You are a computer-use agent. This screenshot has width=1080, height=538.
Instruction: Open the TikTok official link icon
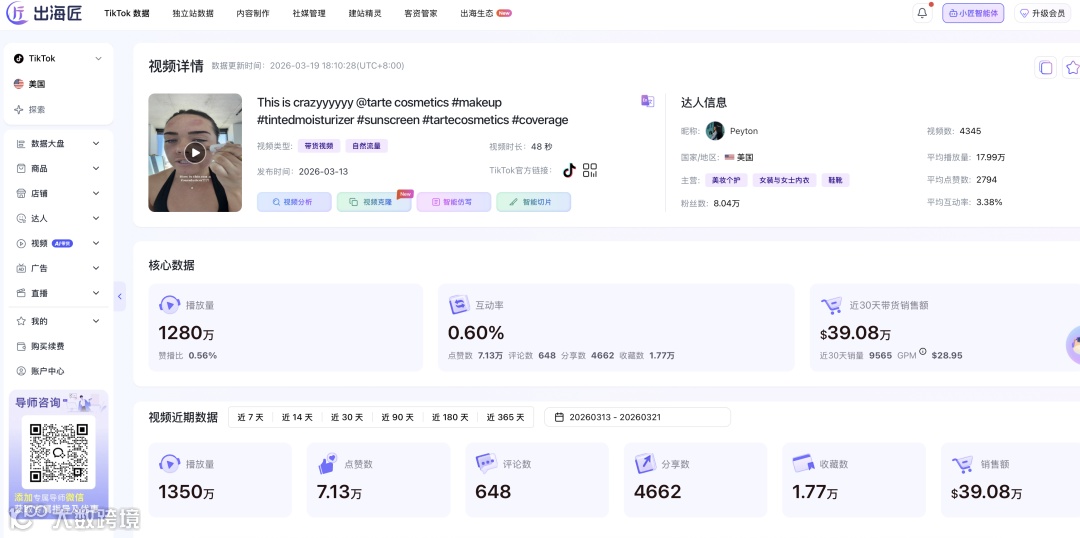point(569,171)
